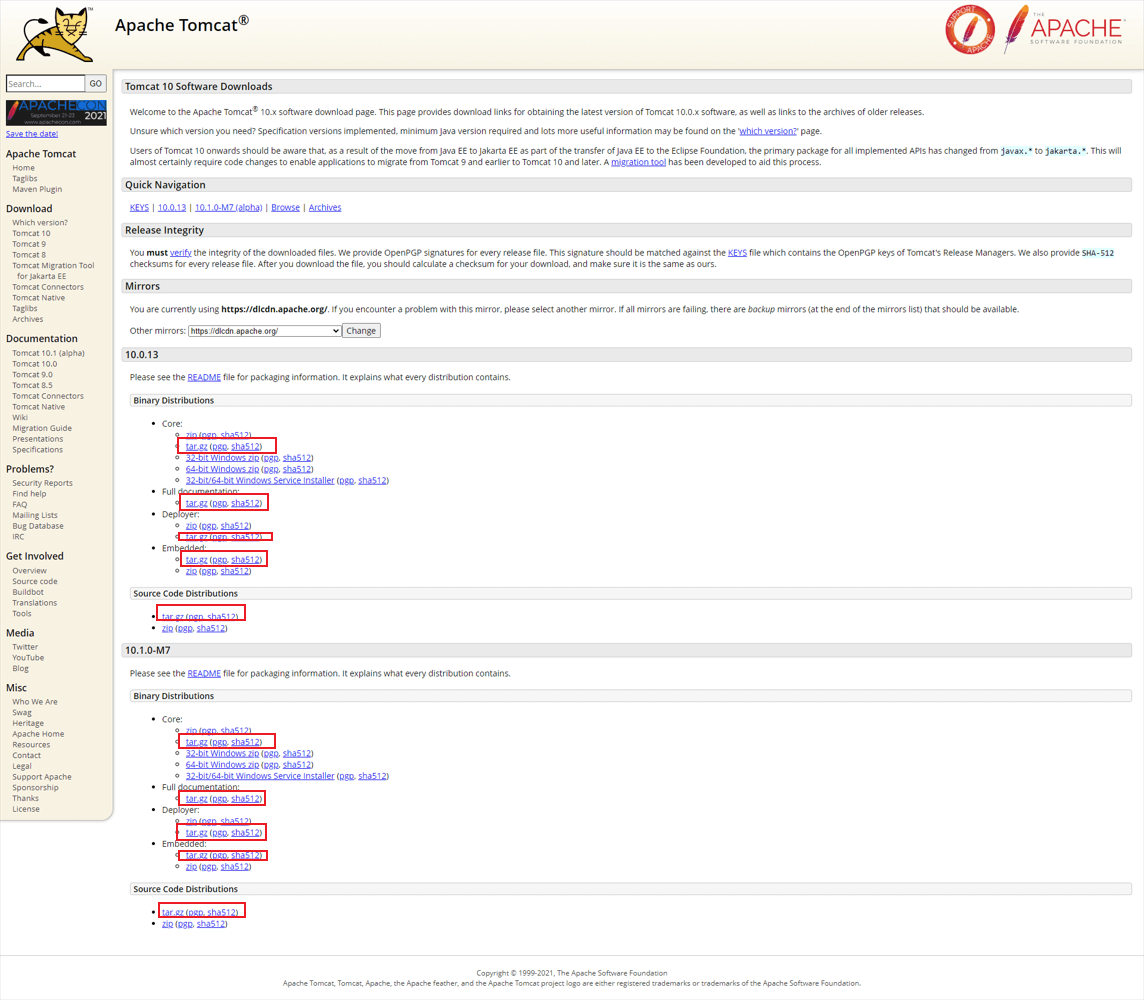Click the Support Apache round badge
The image size is (1144, 1000).
click(970, 30)
